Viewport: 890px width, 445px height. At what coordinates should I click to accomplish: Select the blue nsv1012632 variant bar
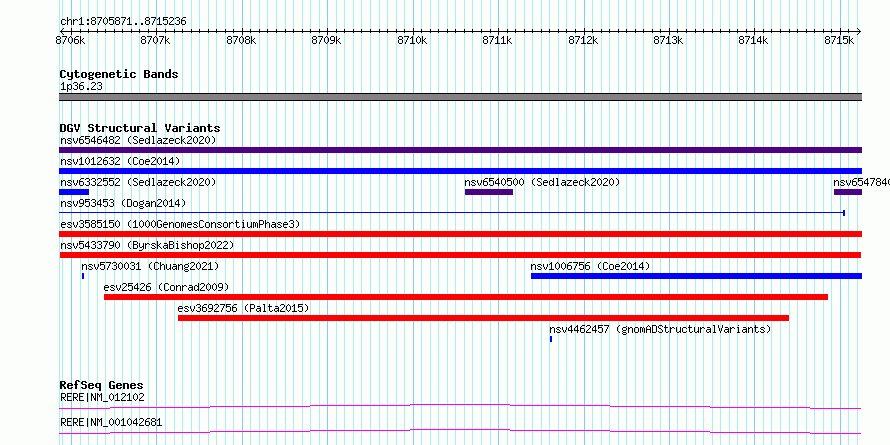pos(460,171)
